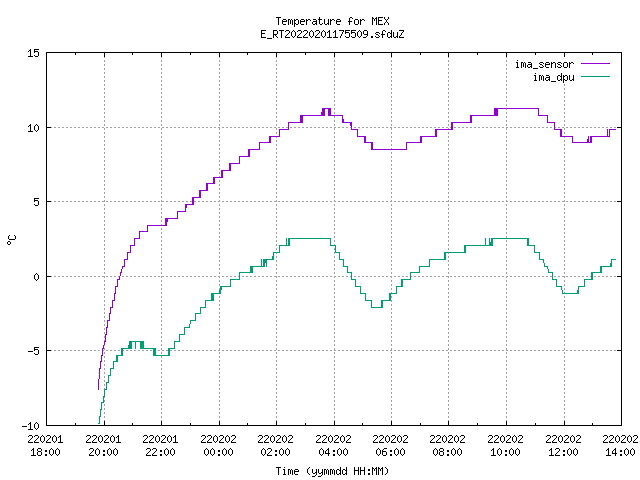The width and height of the screenshot is (640, 480).
Task: Click the x-axis label '220202 00:00'
Action: [218, 446]
